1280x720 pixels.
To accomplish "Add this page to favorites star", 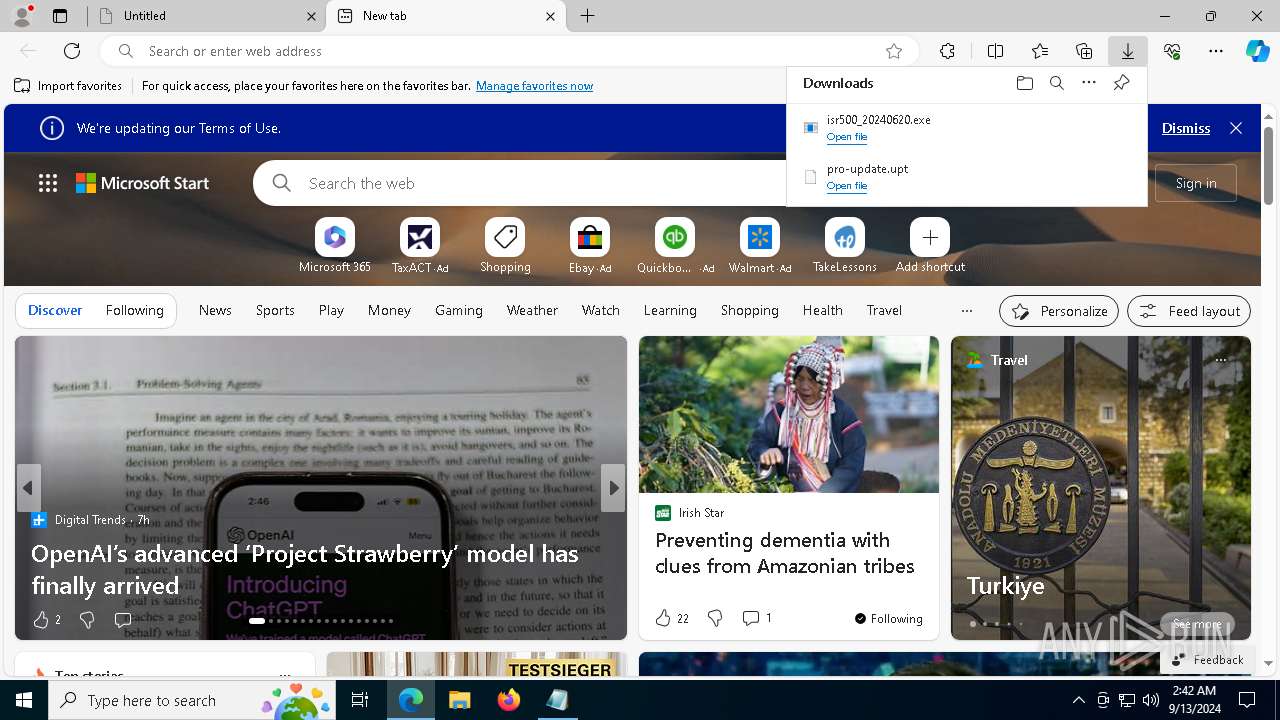I will point(894,51).
